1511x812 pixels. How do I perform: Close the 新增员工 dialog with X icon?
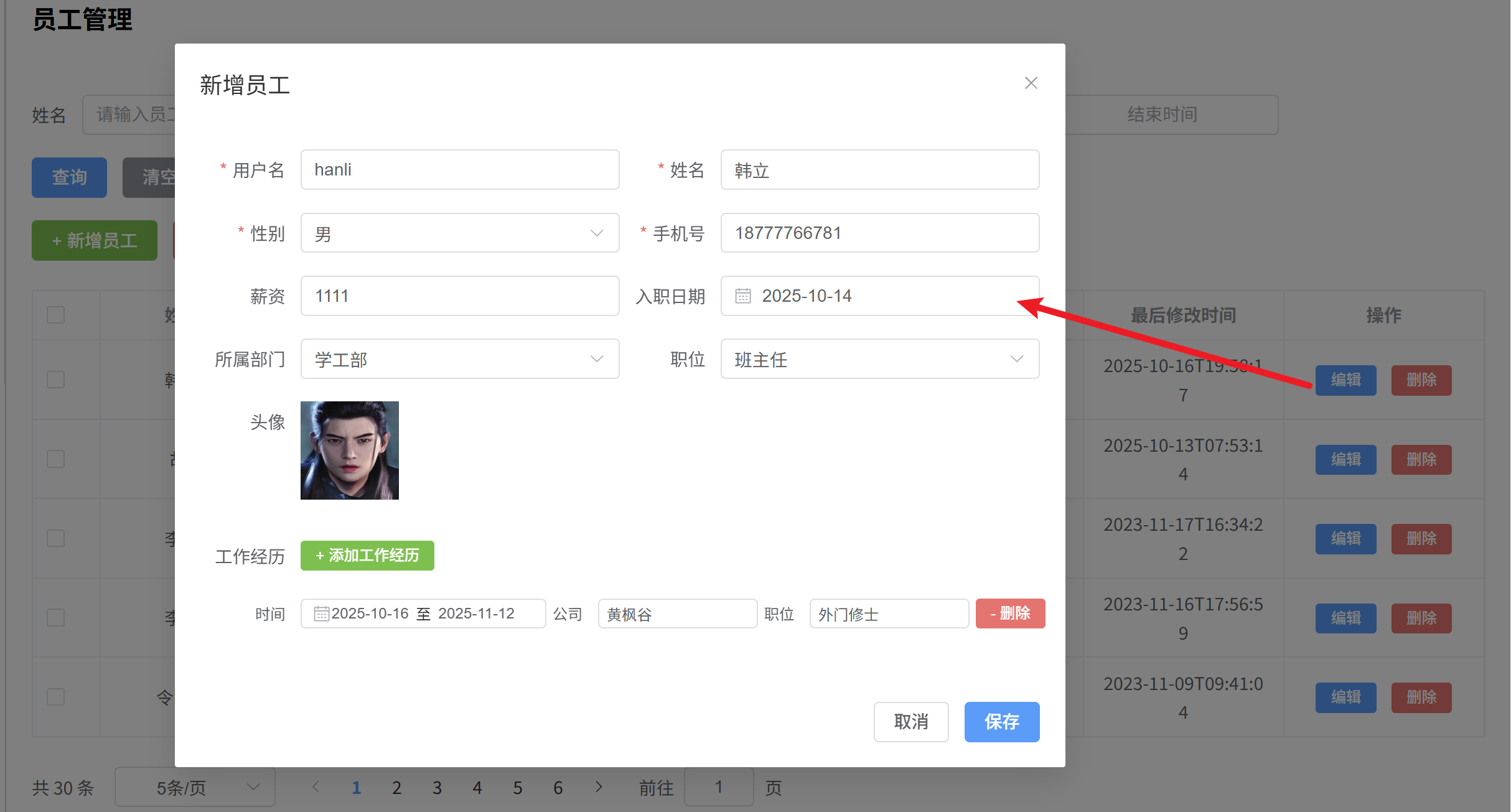[x=1031, y=83]
